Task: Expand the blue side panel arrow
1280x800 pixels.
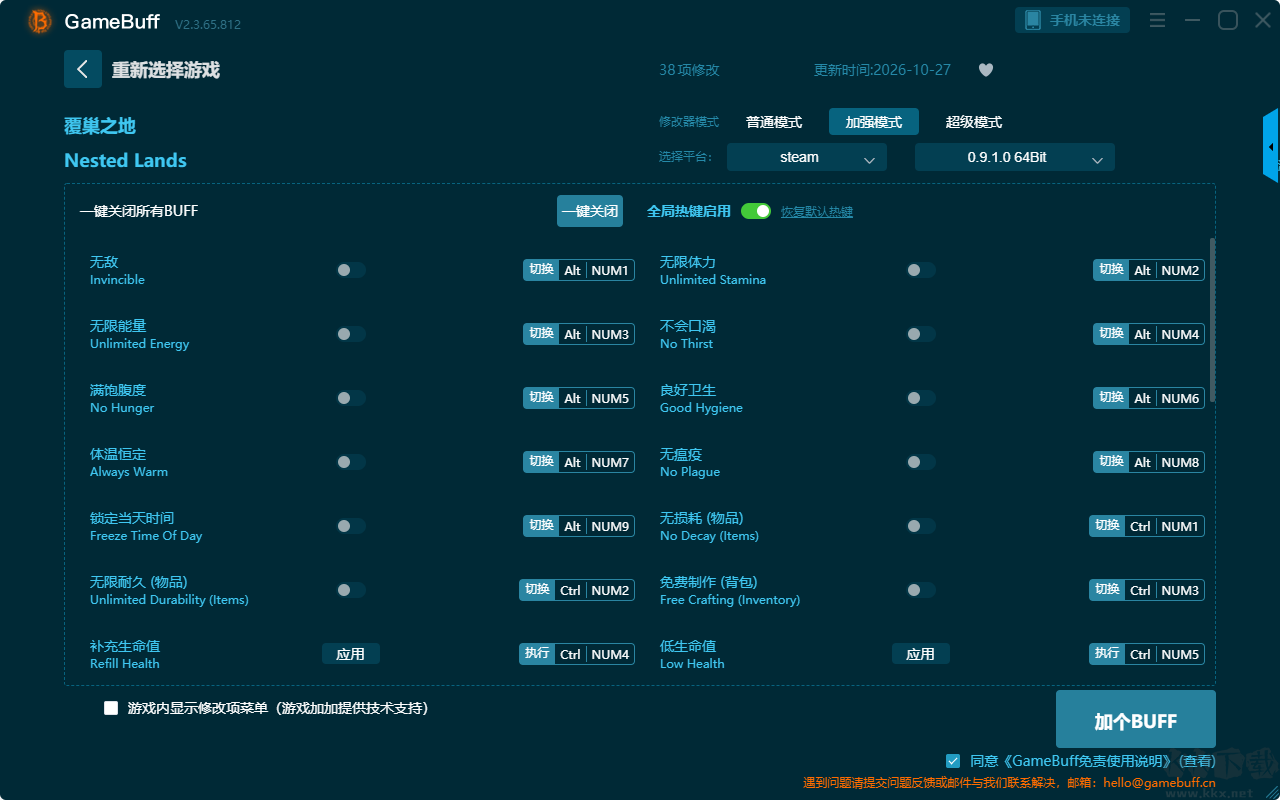Action: pyautogui.click(x=1271, y=146)
